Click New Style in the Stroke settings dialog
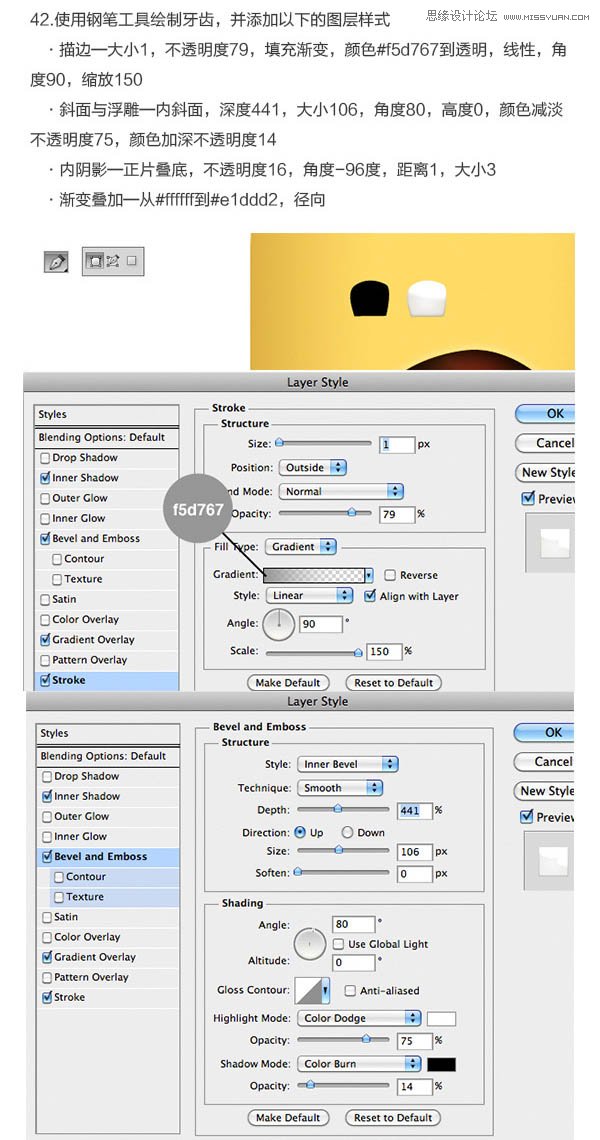Viewport: 600px width, 1140px height. pos(545,473)
